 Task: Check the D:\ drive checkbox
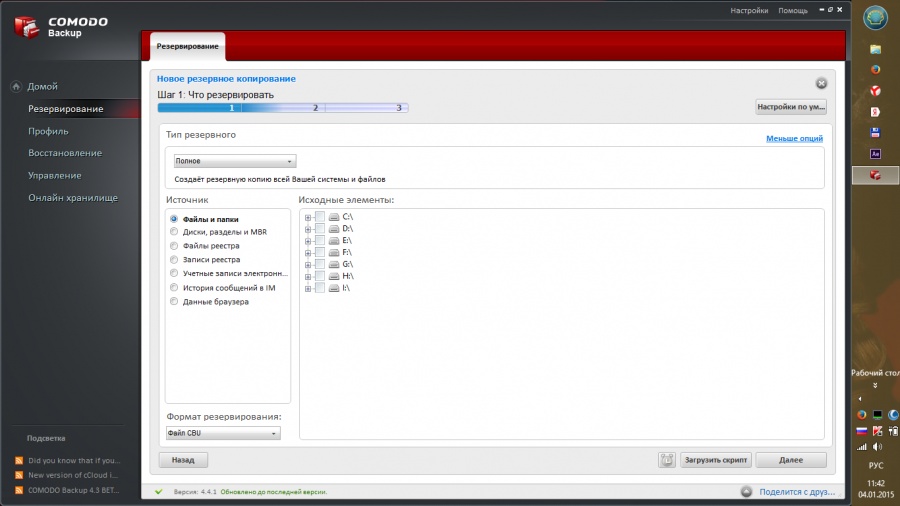320,228
